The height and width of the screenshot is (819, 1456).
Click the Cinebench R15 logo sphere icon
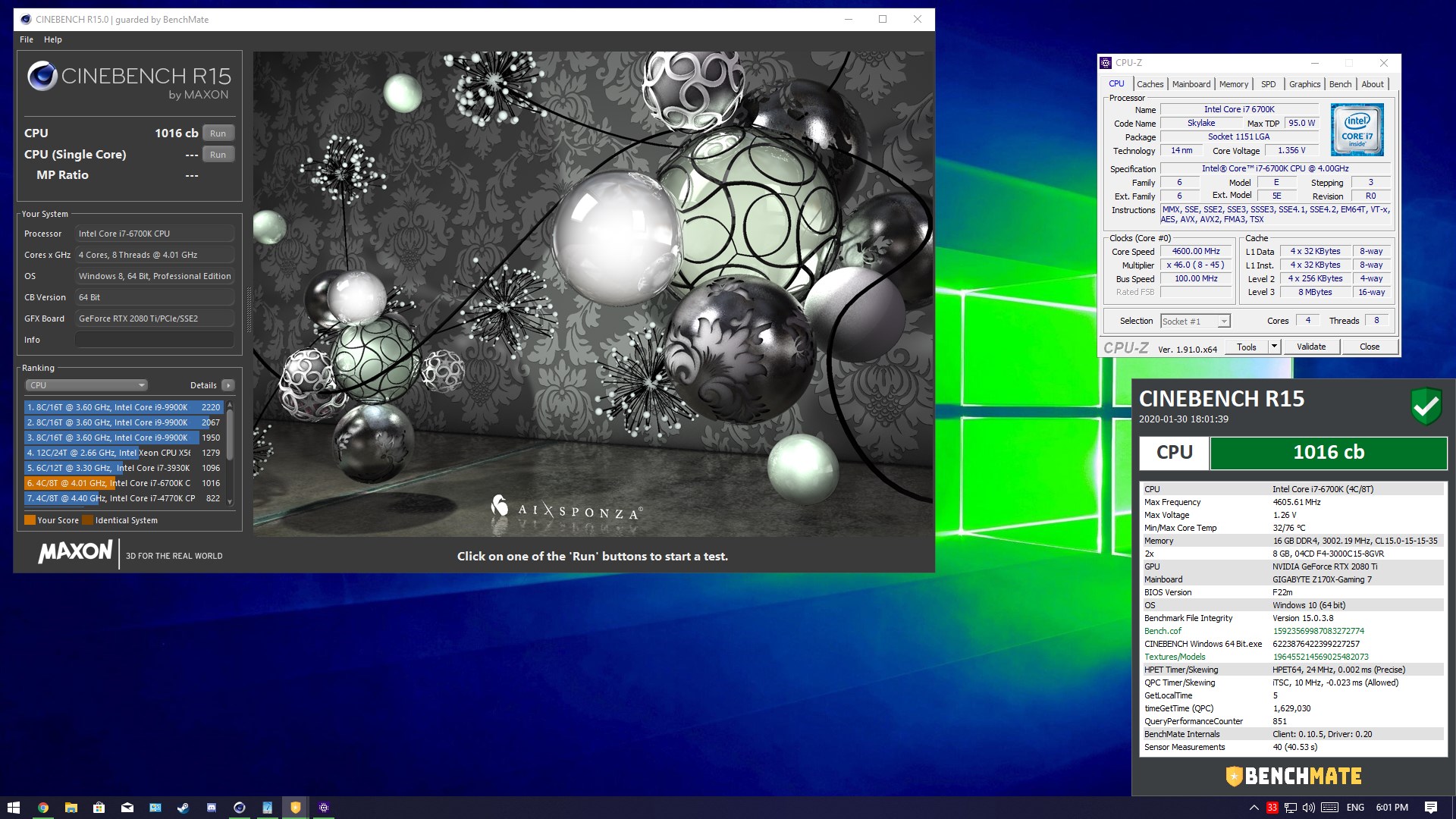tap(42, 76)
